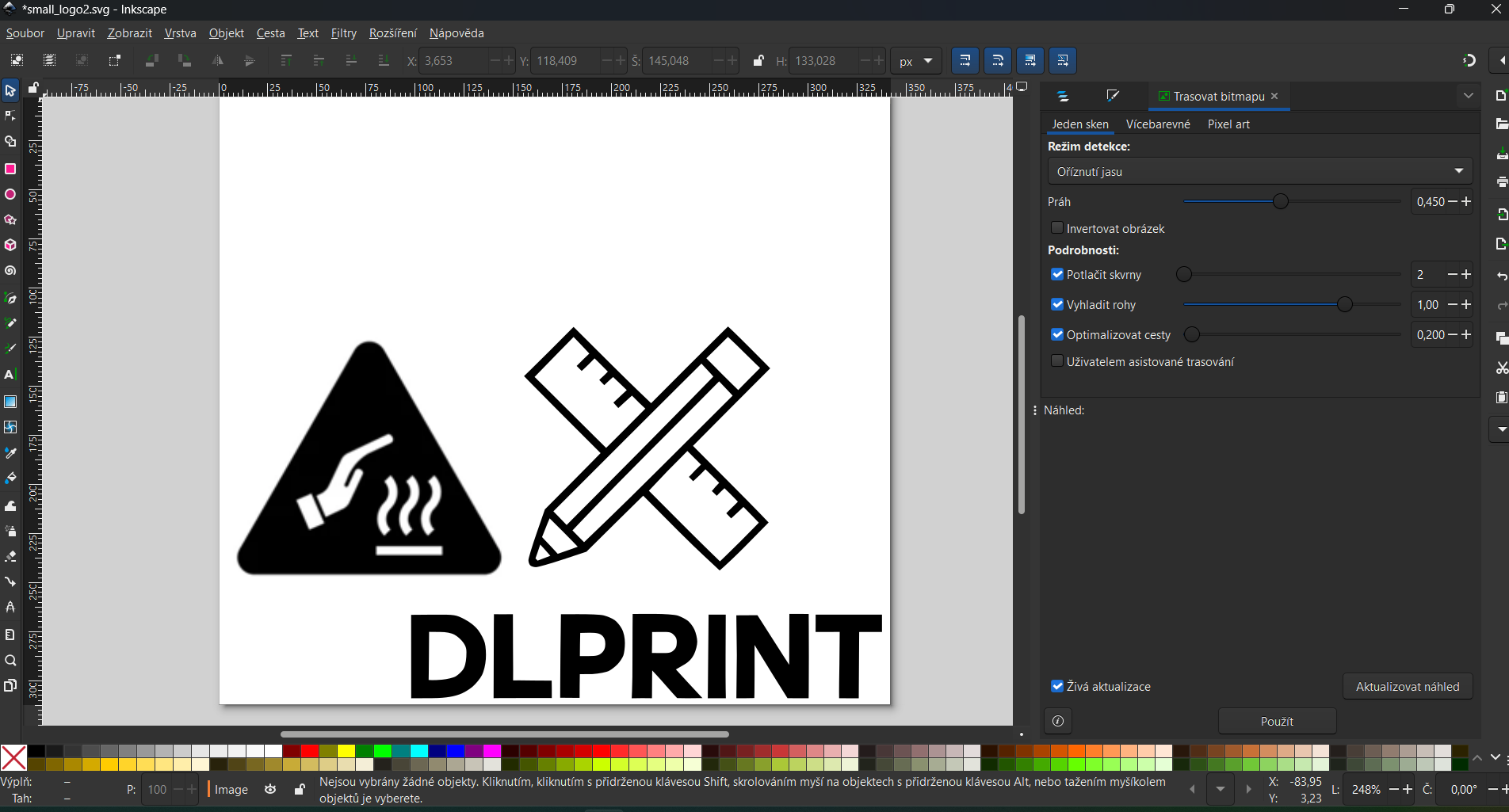Switch to the Vícebarevné tab

click(x=1157, y=124)
